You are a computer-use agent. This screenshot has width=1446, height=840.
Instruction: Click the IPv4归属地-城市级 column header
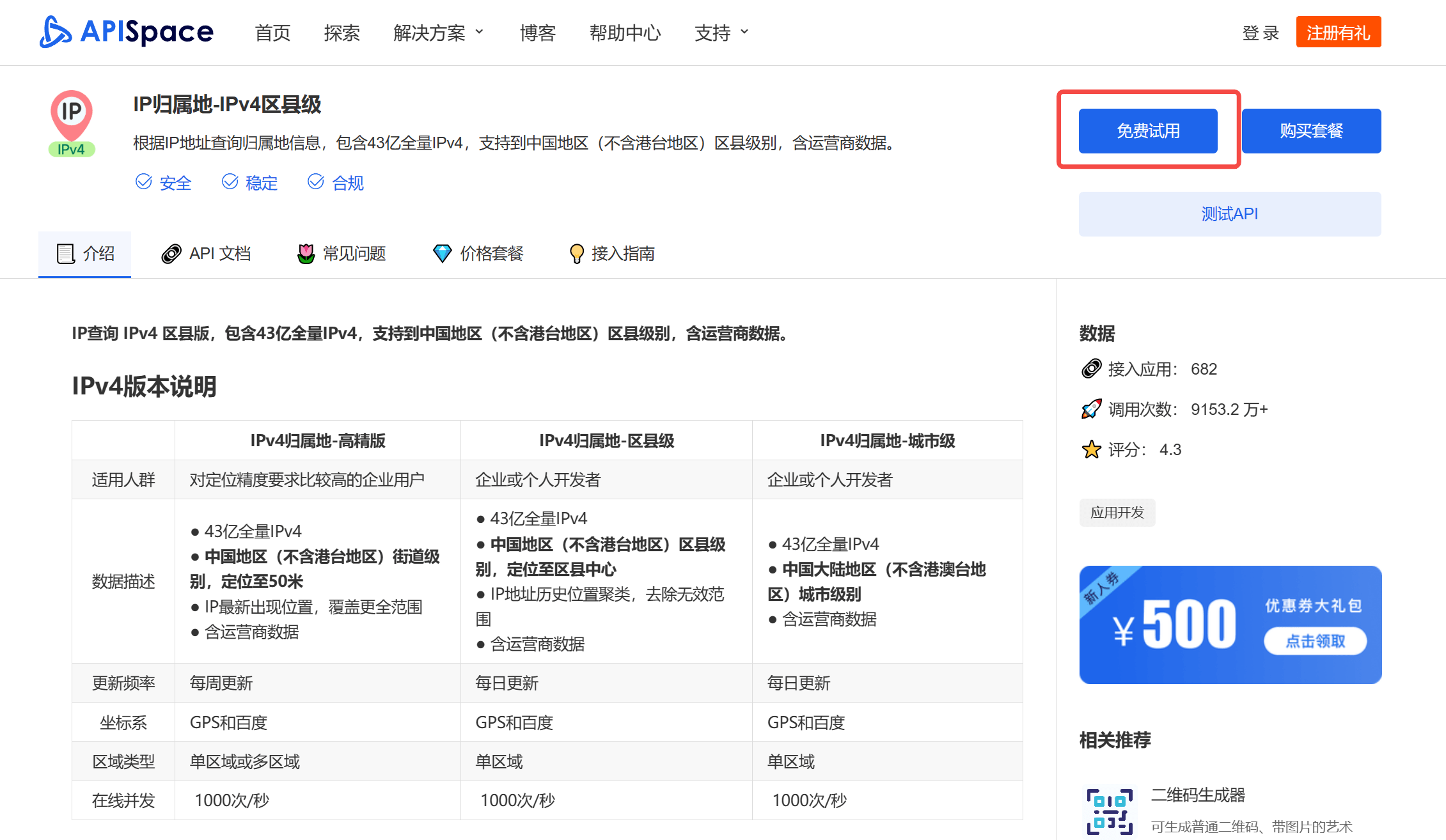(x=887, y=440)
